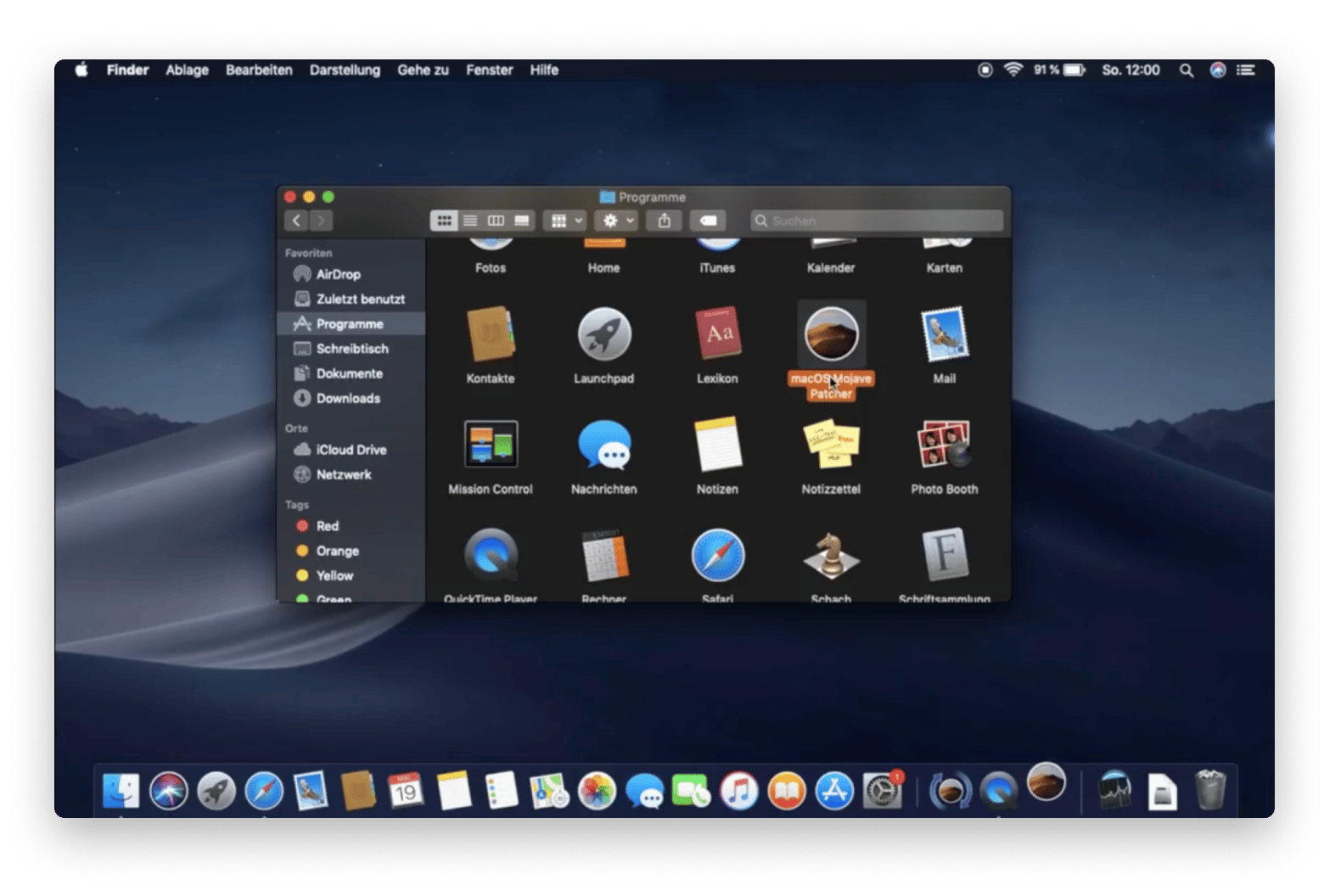Image resolution: width=1324 pixels, height=896 pixels.
Task: Select Programme in the sidebar
Action: click(351, 323)
